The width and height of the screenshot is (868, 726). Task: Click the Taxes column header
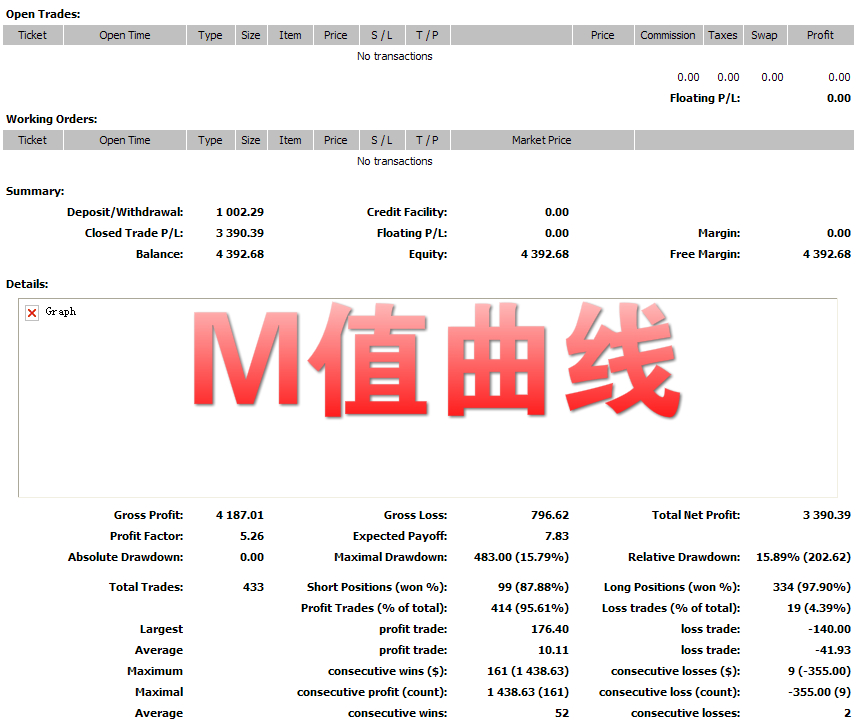coord(722,34)
